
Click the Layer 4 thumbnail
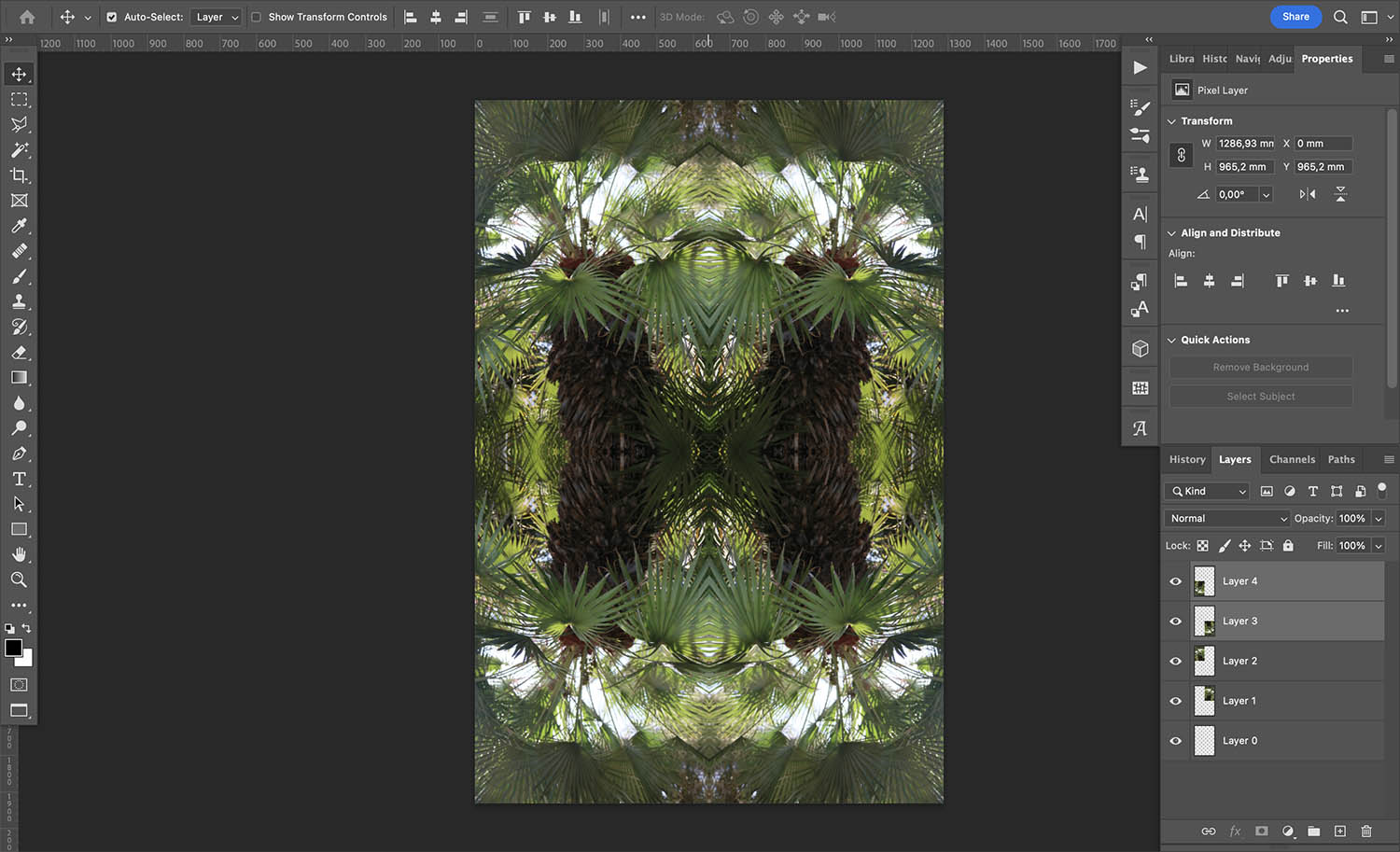1204,580
